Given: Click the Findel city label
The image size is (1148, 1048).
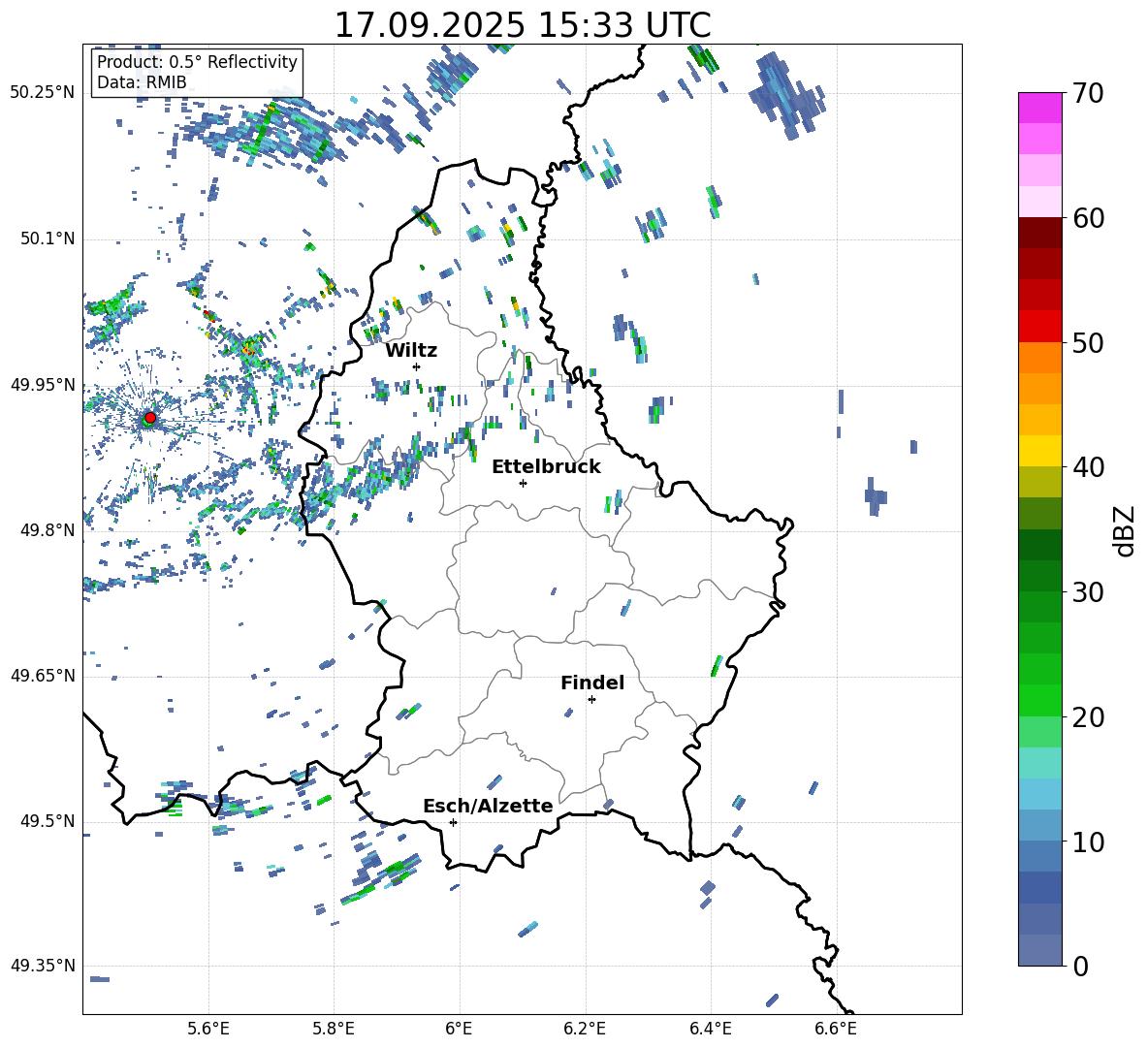Looking at the screenshot, I should 592,683.
